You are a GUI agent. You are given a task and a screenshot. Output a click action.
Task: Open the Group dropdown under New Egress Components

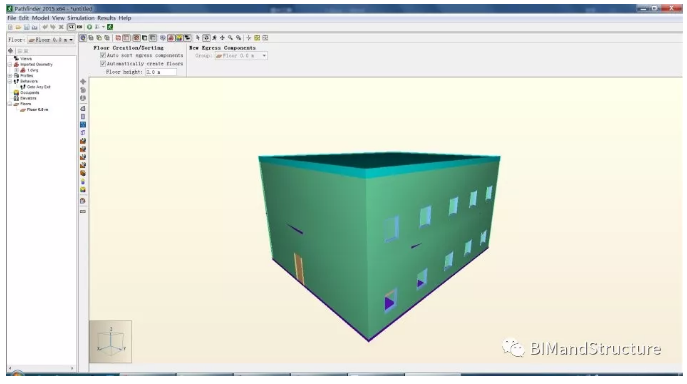[x=241, y=56]
